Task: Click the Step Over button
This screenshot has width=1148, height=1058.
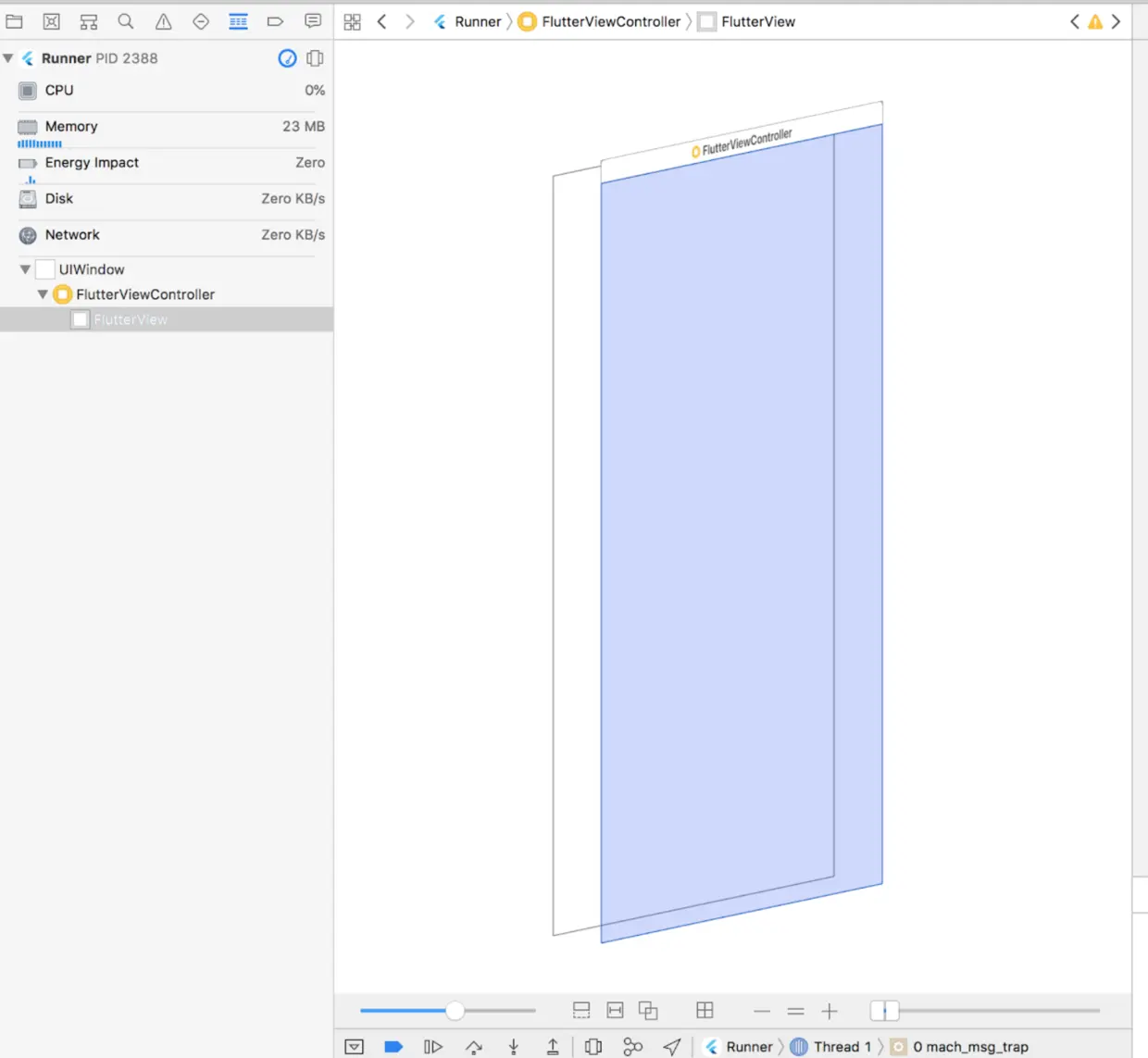Action: click(474, 1047)
